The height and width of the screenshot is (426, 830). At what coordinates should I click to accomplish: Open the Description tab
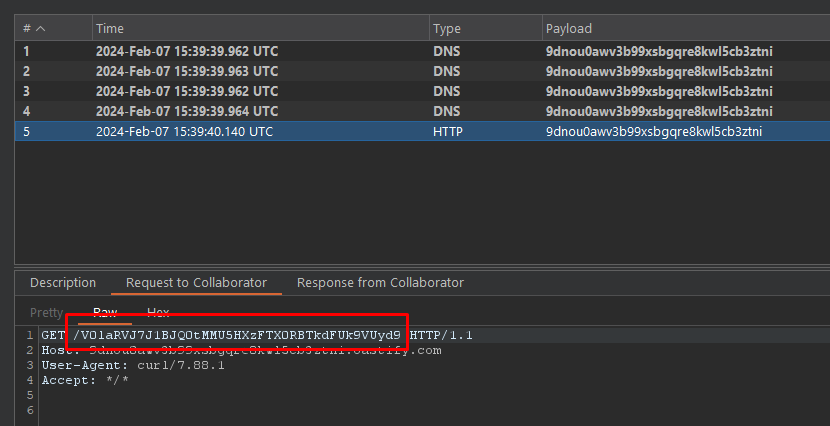pyautogui.click(x=63, y=283)
